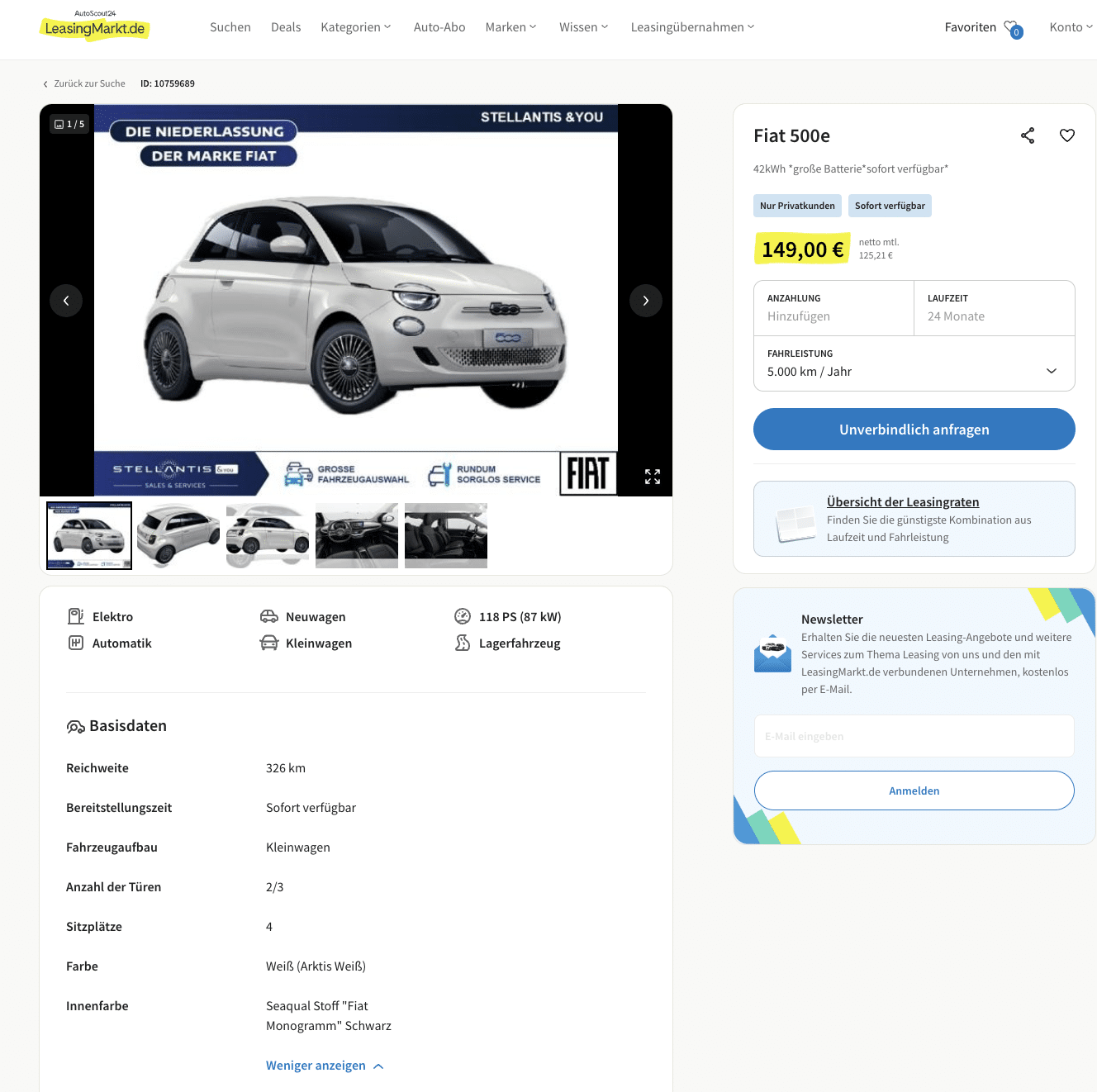Viewport: 1097px width, 1092px height.
Task: Expand the Marken dropdown menu
Action: click(x=511, y=27)
